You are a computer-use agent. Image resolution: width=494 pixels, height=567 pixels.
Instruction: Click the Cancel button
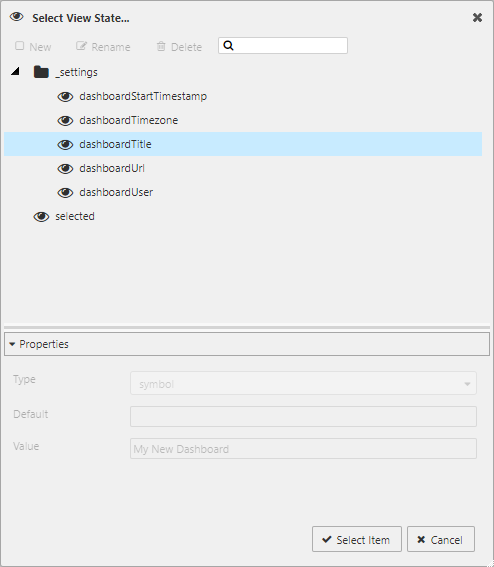[x=440, y=539]
